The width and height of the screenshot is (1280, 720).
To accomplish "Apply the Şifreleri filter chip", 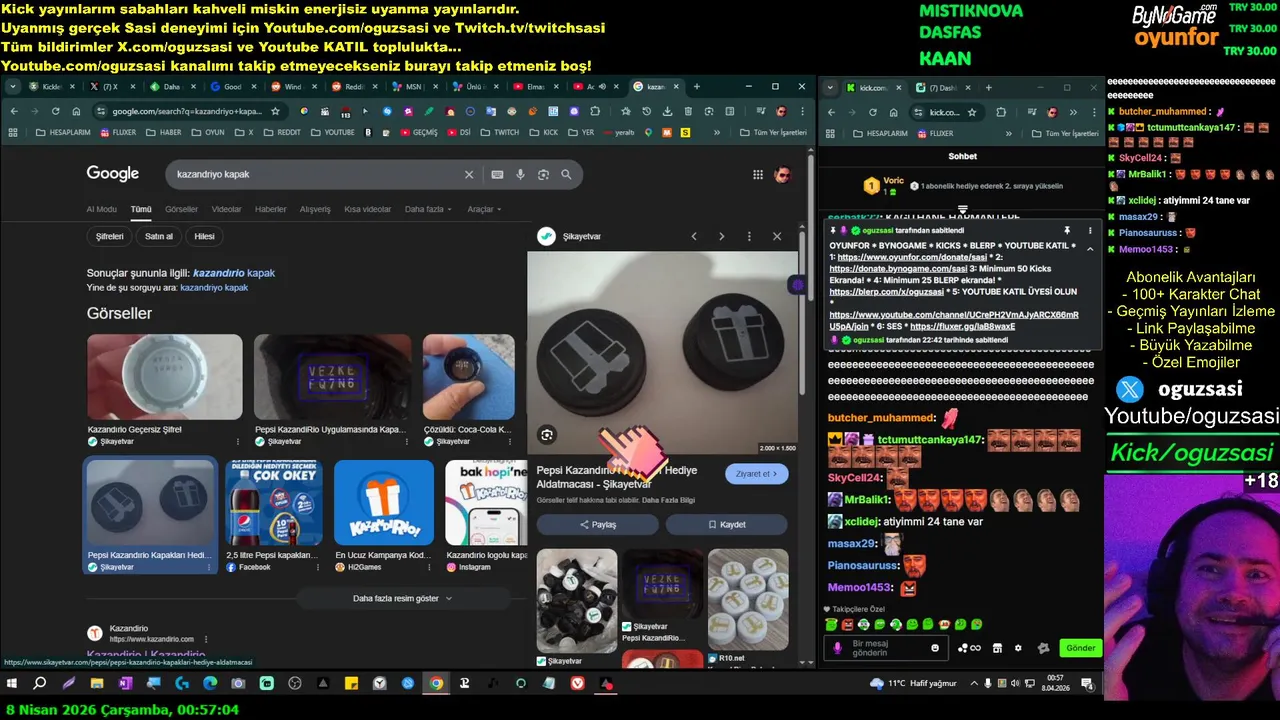I will [x=109, y=237].
